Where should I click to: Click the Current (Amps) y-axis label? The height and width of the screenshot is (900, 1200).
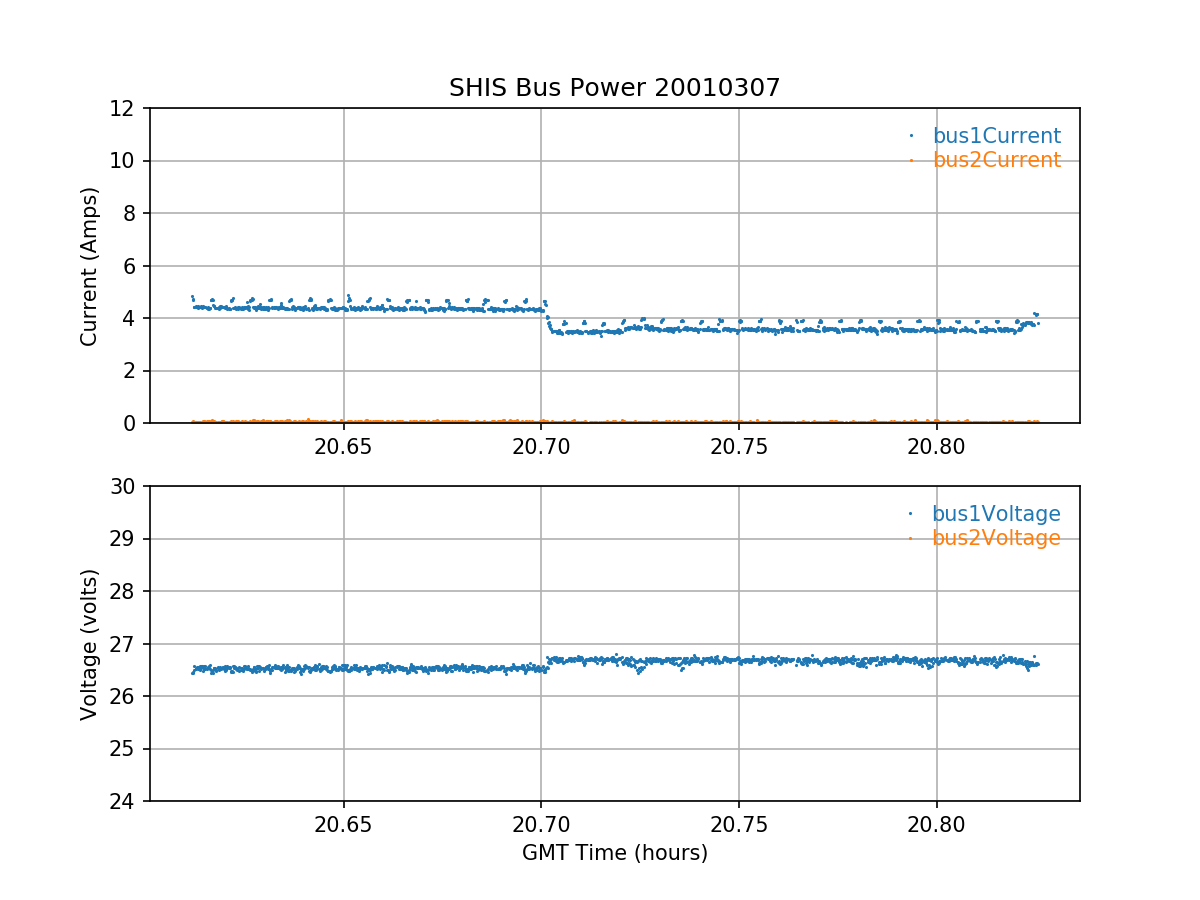tap(90, 266)
